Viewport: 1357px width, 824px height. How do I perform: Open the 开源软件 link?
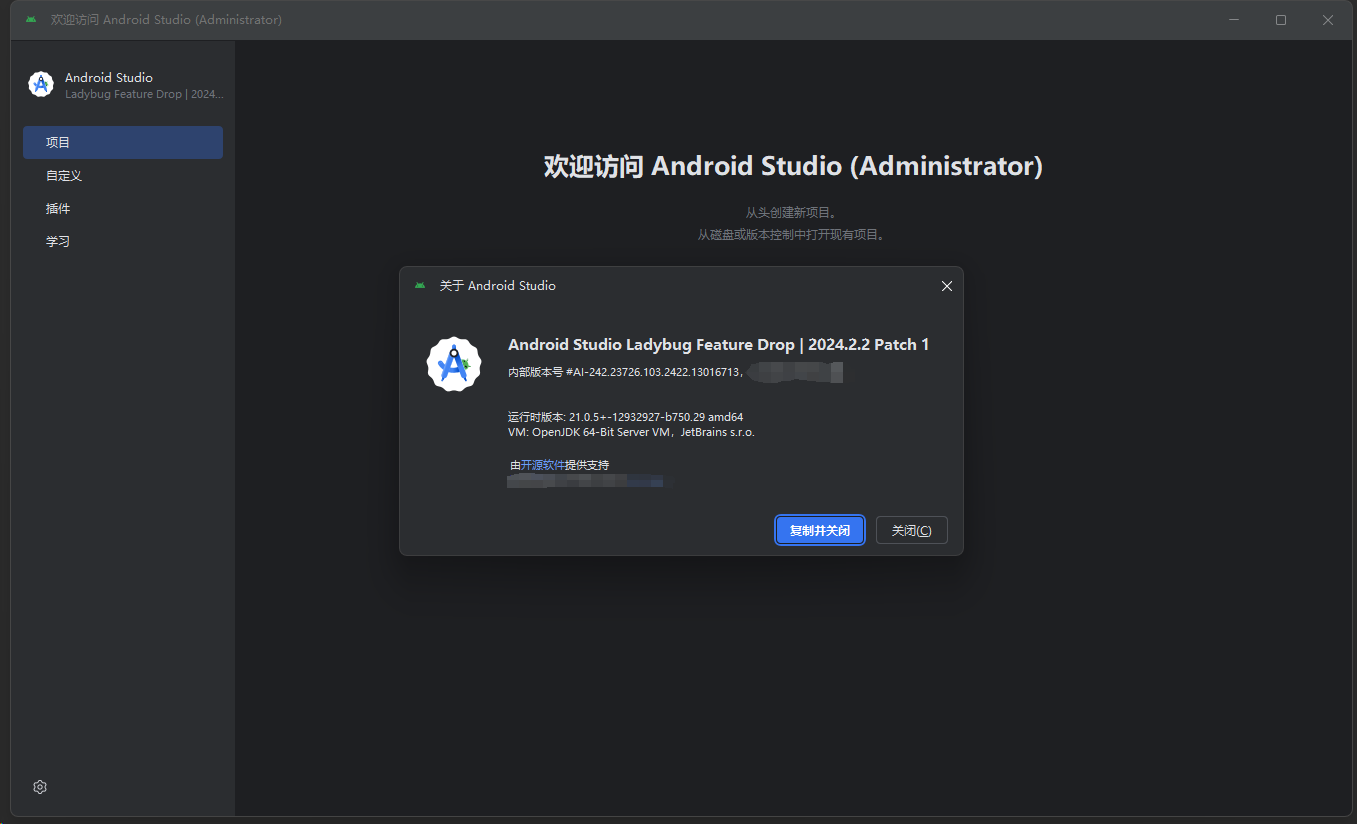[543, 465]
